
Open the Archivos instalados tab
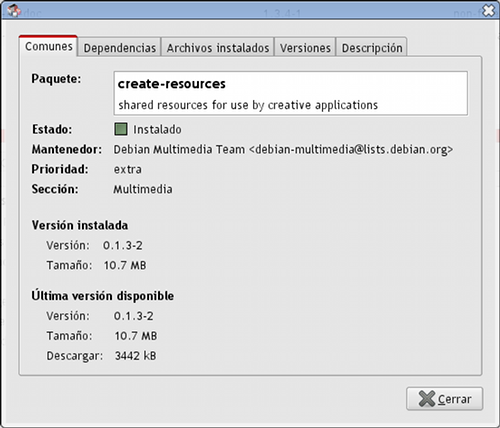(218, 48)
